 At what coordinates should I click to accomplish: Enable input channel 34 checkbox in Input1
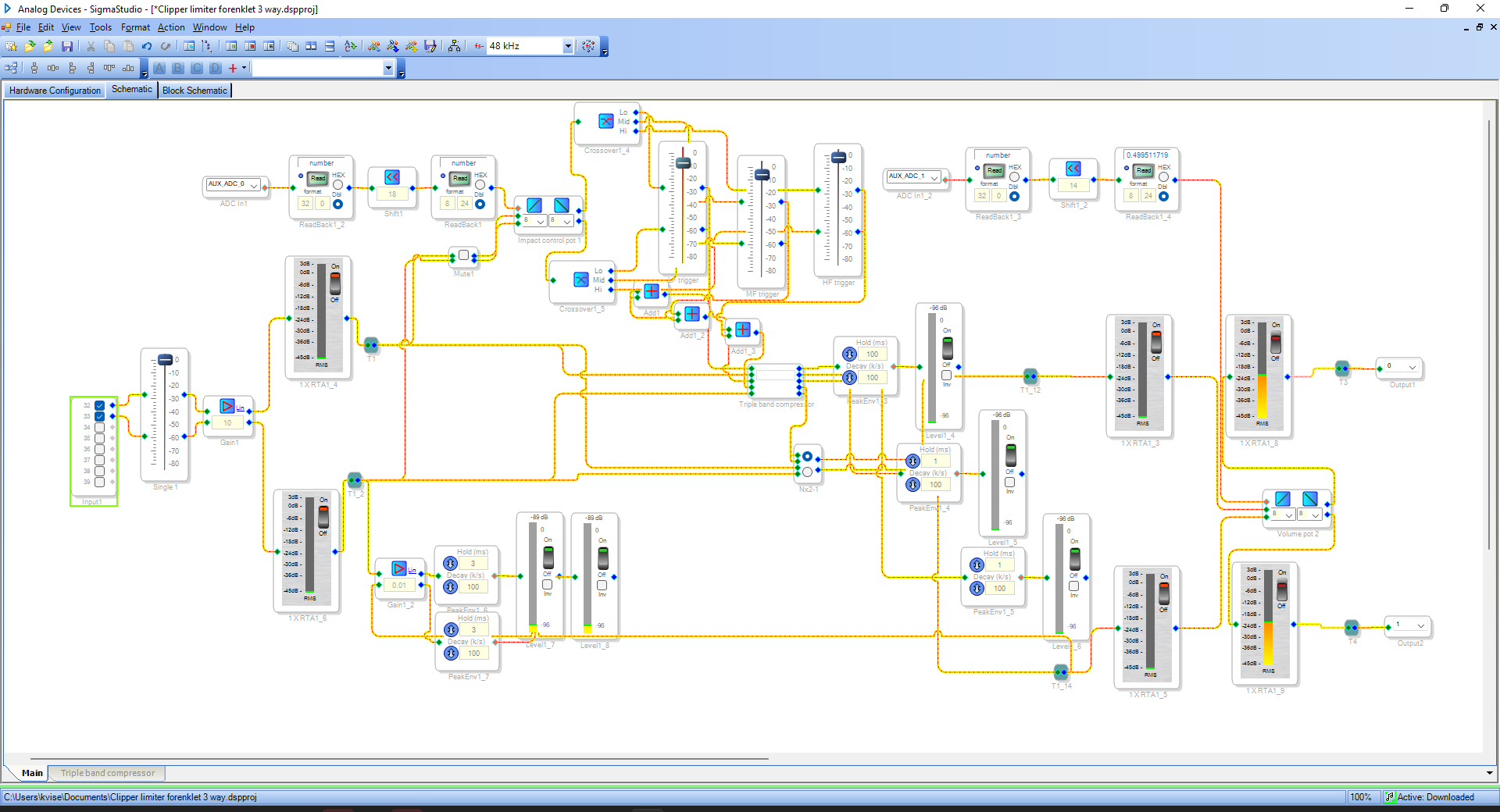[x=100, y=428]
